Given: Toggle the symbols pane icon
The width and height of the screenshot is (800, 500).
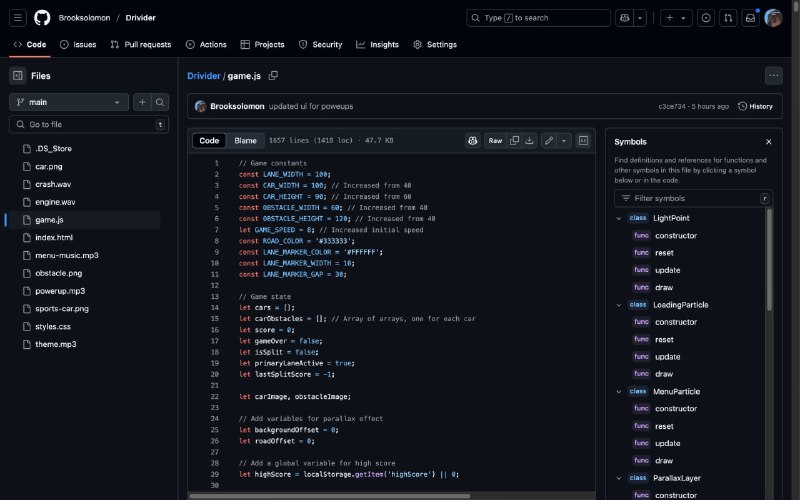Looking at the screenshot, I should [x=583, y=140].
